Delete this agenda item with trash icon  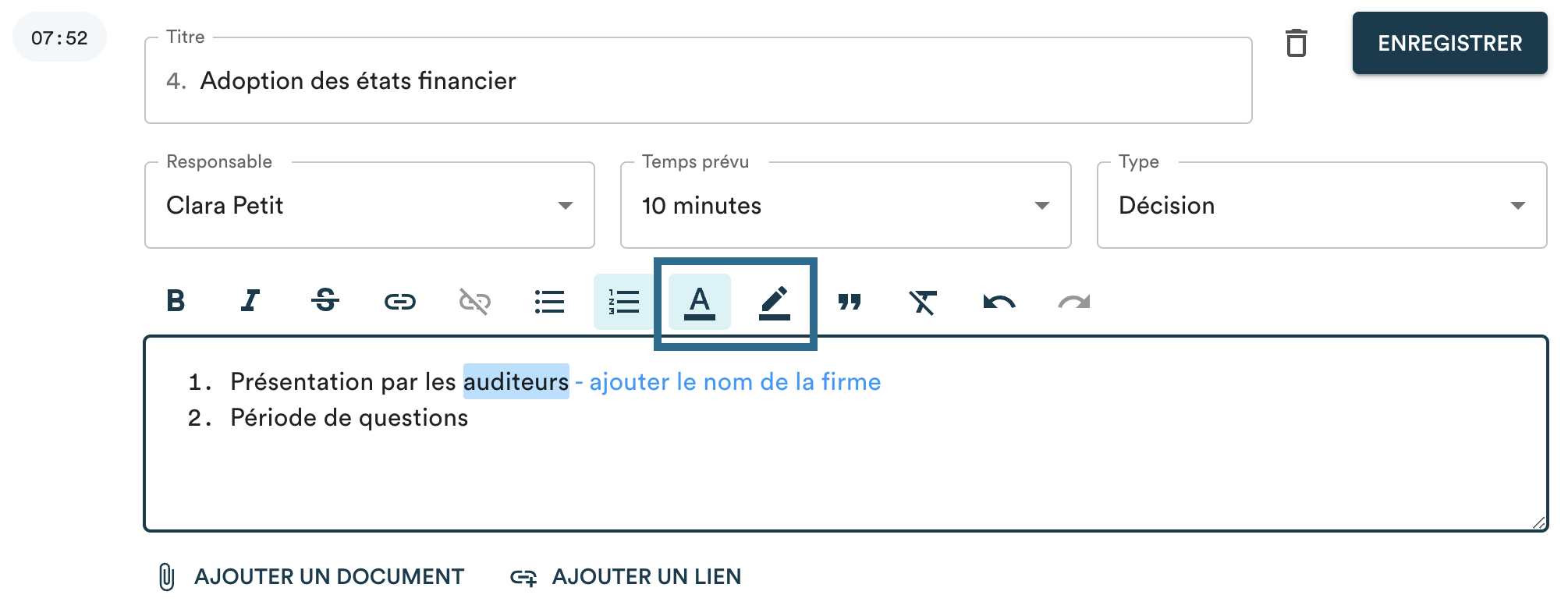point(1297,43)
